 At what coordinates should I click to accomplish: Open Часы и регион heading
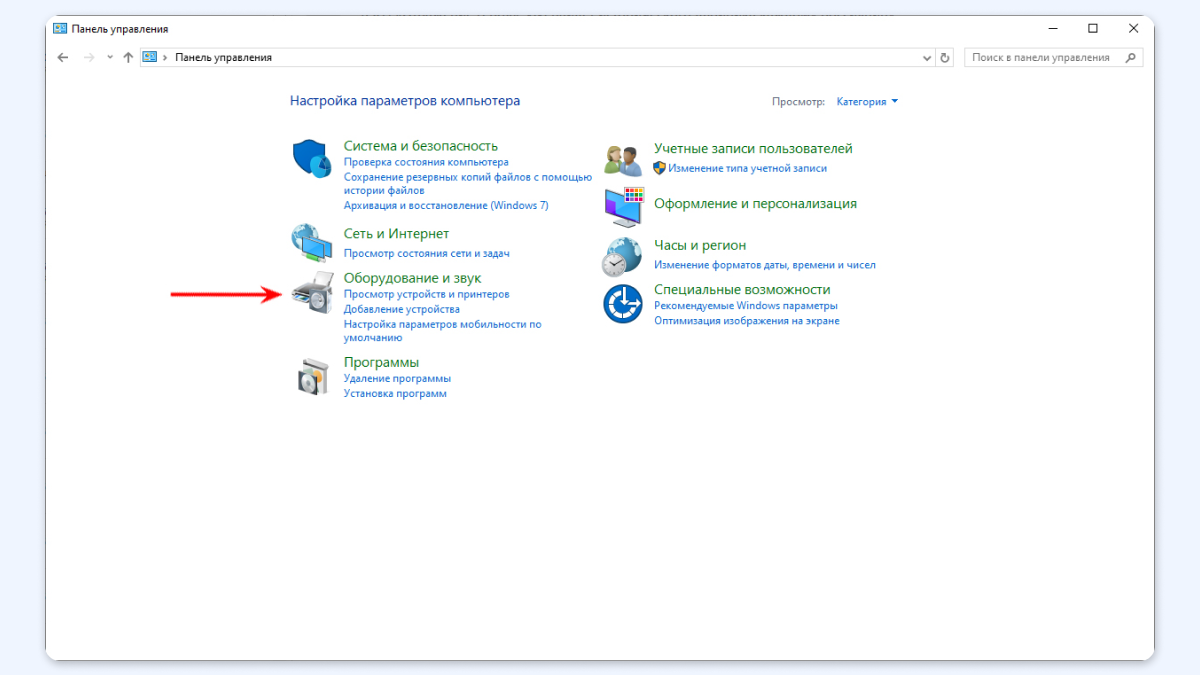700,245
